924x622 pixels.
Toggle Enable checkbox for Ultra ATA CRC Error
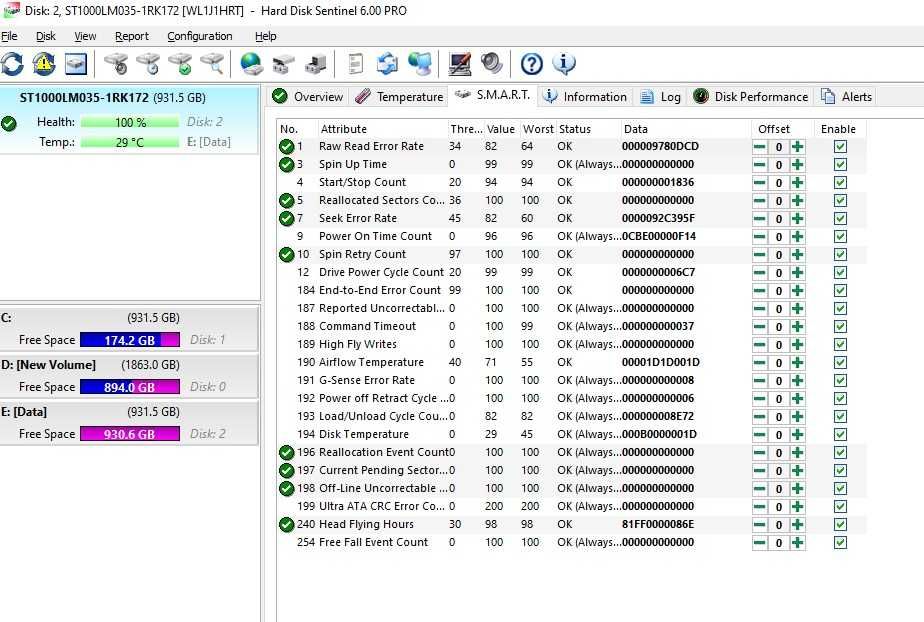point(840,507)
